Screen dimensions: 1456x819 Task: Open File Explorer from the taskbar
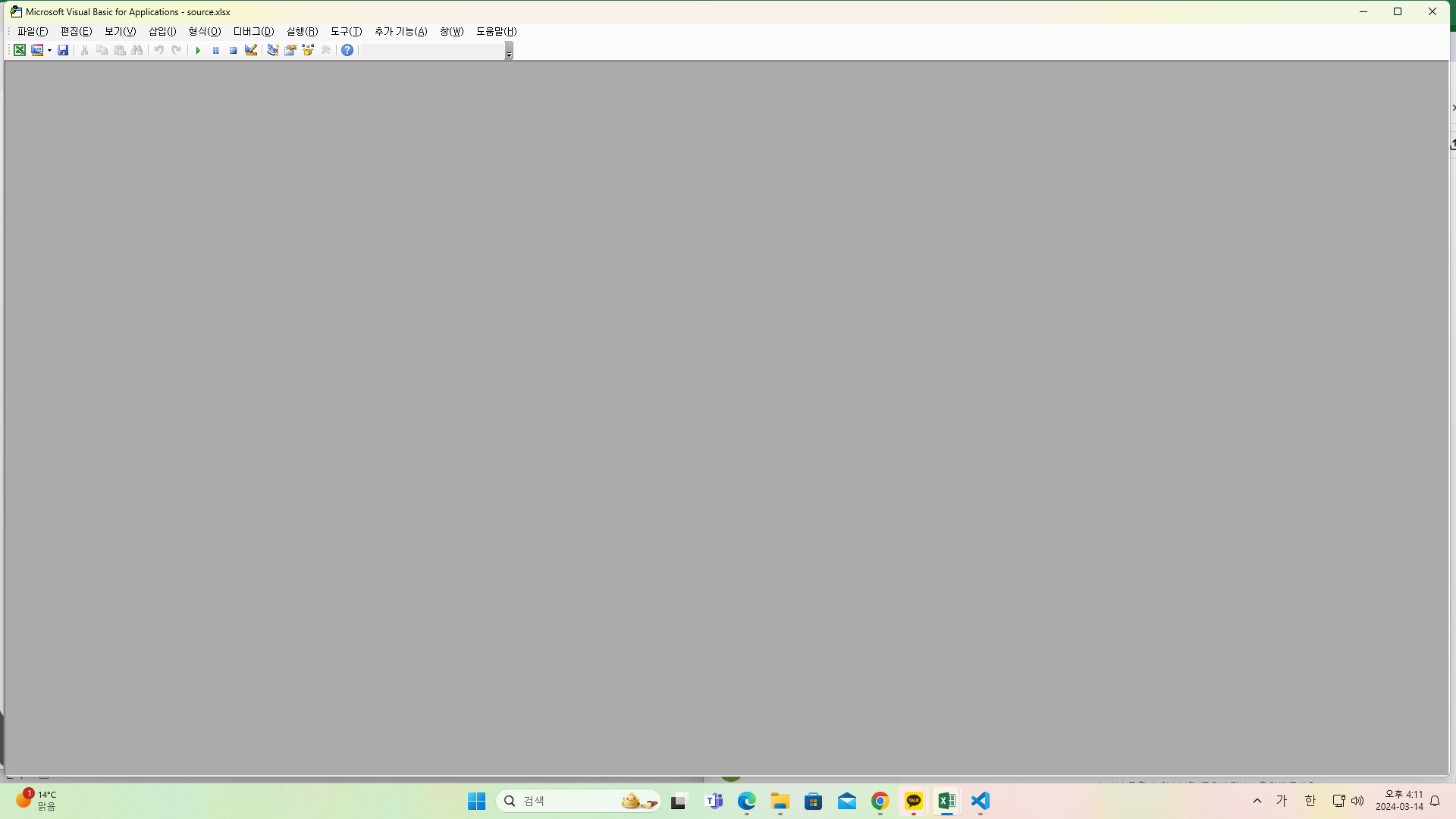tap(780, 801)
